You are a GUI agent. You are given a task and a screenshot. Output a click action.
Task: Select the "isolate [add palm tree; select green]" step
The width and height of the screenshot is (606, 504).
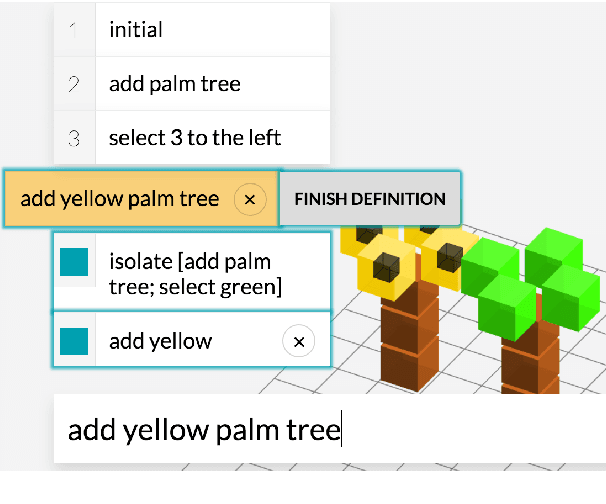click(195, 275)
